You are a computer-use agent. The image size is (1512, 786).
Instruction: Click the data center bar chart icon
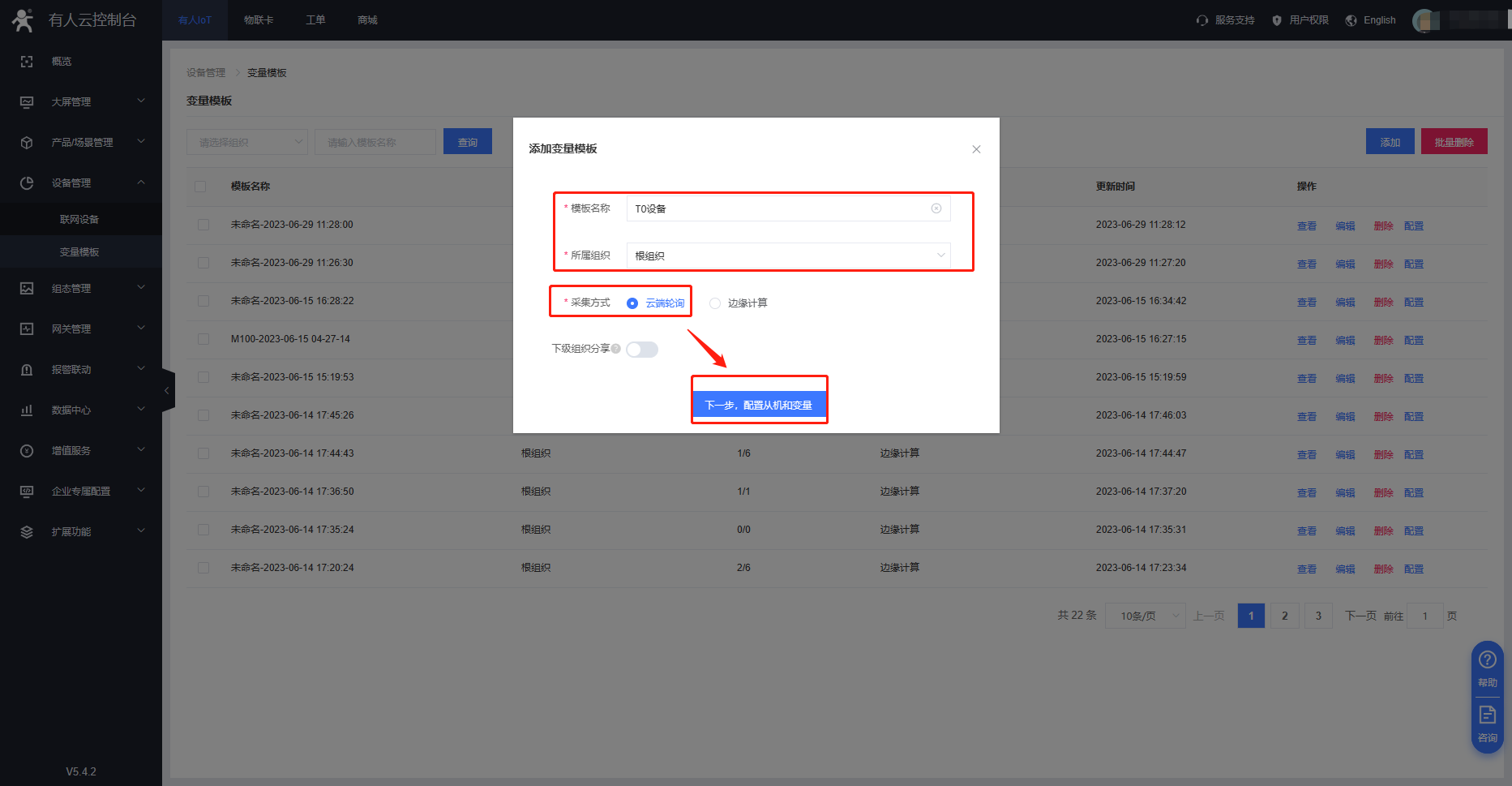27,410
